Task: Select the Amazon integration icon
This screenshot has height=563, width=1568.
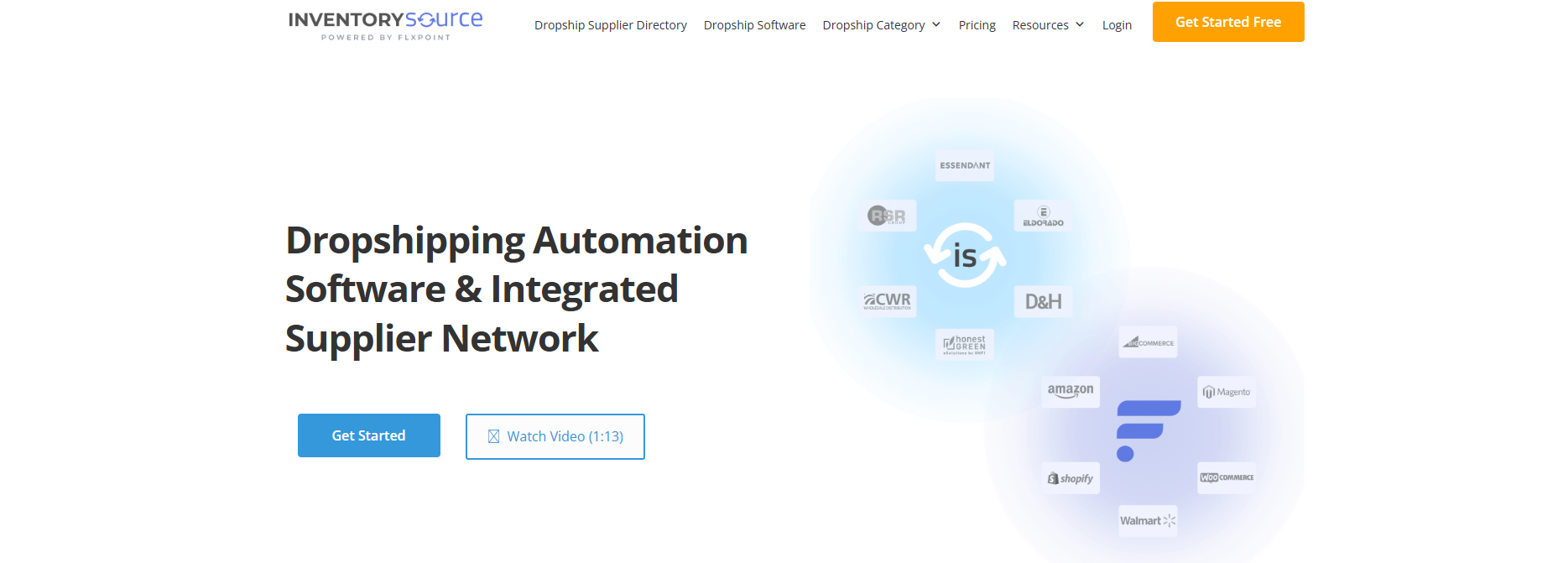Action: click(1071, 391)
